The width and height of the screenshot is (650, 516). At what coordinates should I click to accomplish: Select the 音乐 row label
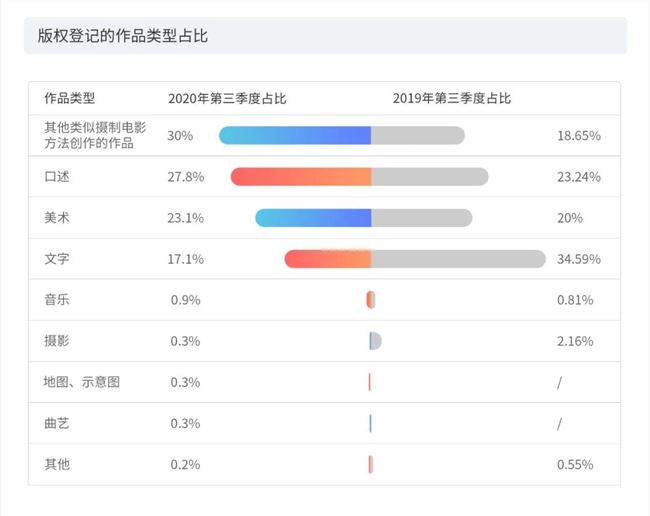[57, 300]
